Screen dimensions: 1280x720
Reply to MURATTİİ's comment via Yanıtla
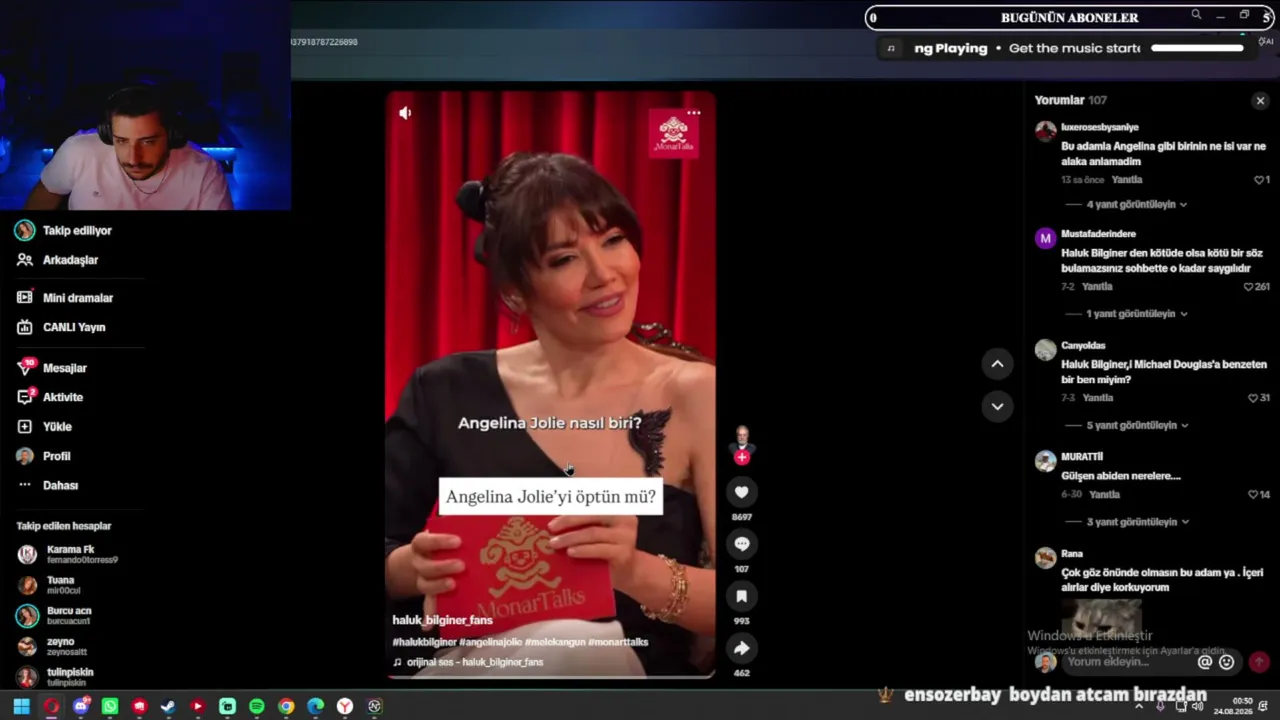coord(1105,495)
